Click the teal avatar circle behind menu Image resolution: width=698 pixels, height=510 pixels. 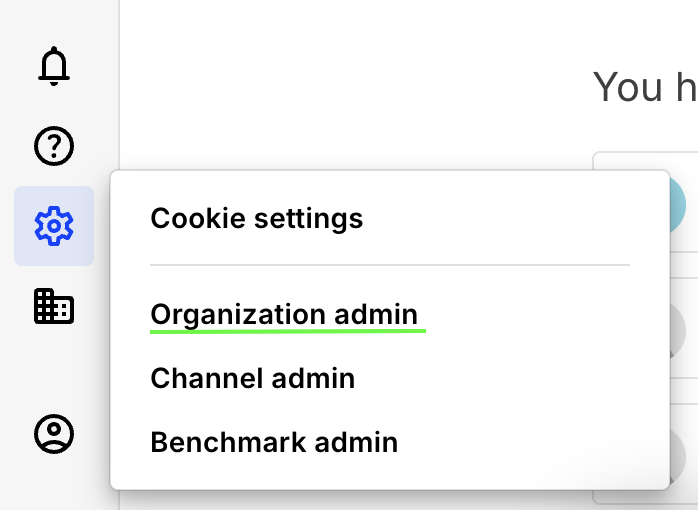coord(678,205)
